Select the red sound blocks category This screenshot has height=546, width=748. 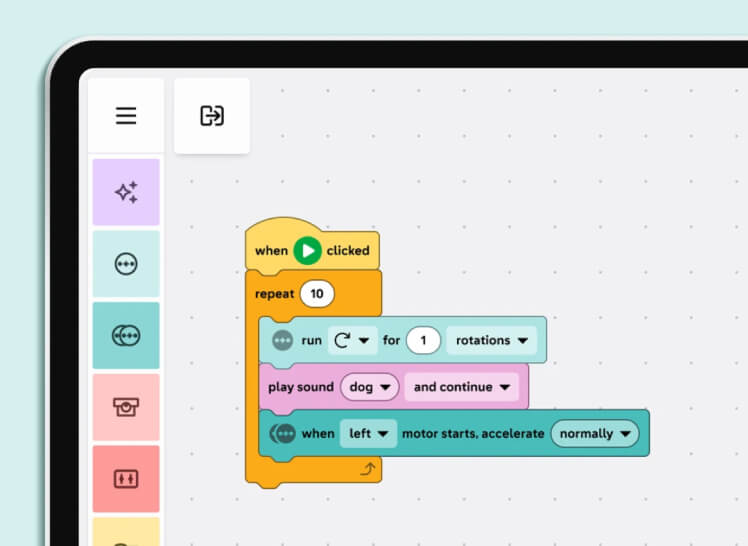(x=126, y=478)
